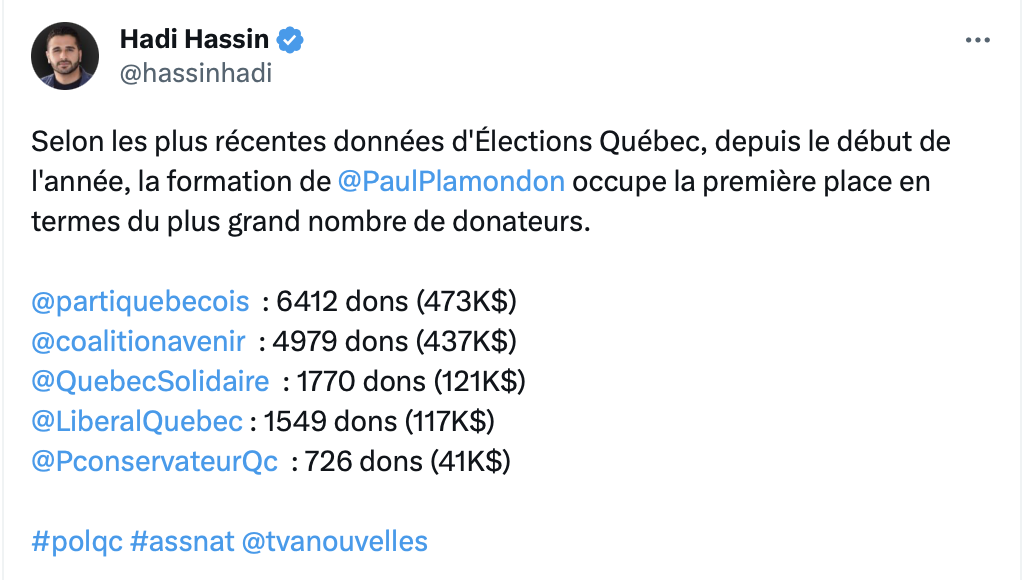Click the '726 dons (41K$)' text
Image resolution: width=1028 pixels, height=580 pixels.
[x=407, y=461]
